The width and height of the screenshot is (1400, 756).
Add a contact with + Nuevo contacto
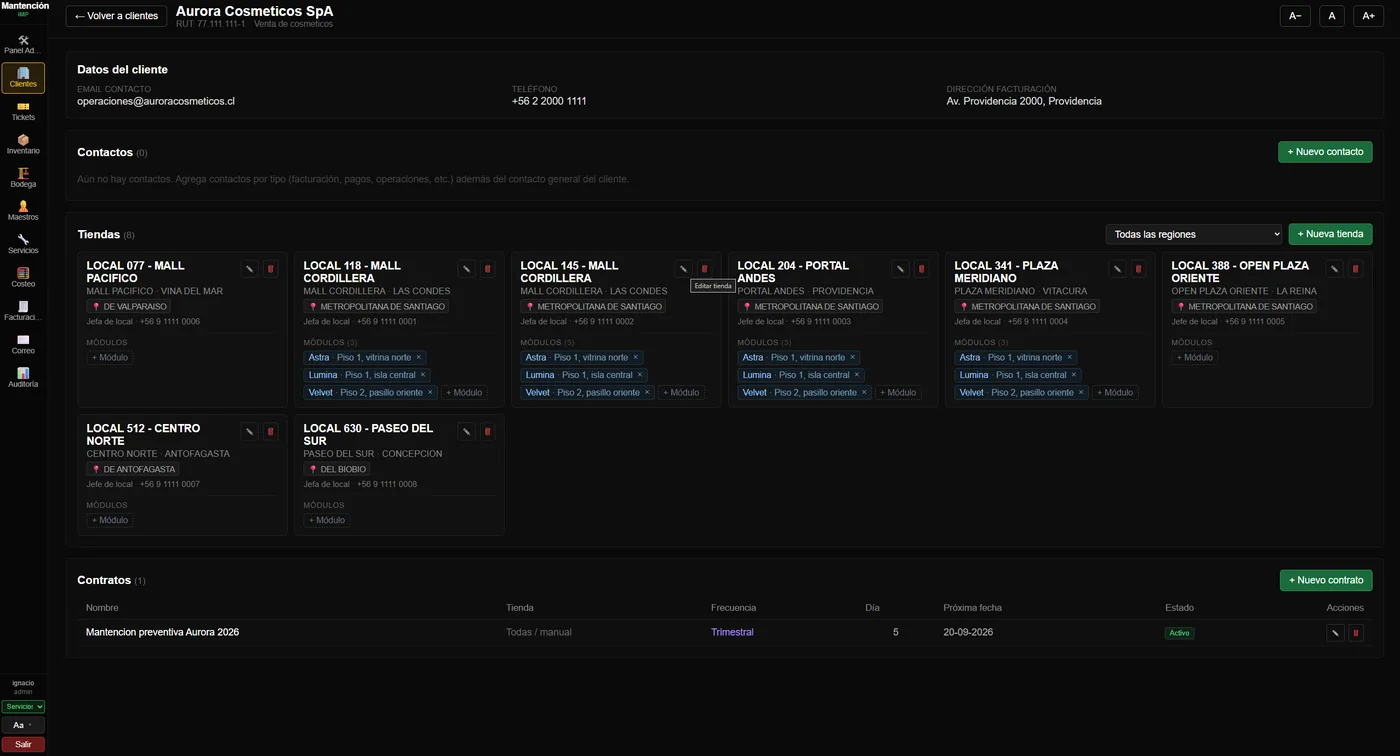tap(1325, 152)
